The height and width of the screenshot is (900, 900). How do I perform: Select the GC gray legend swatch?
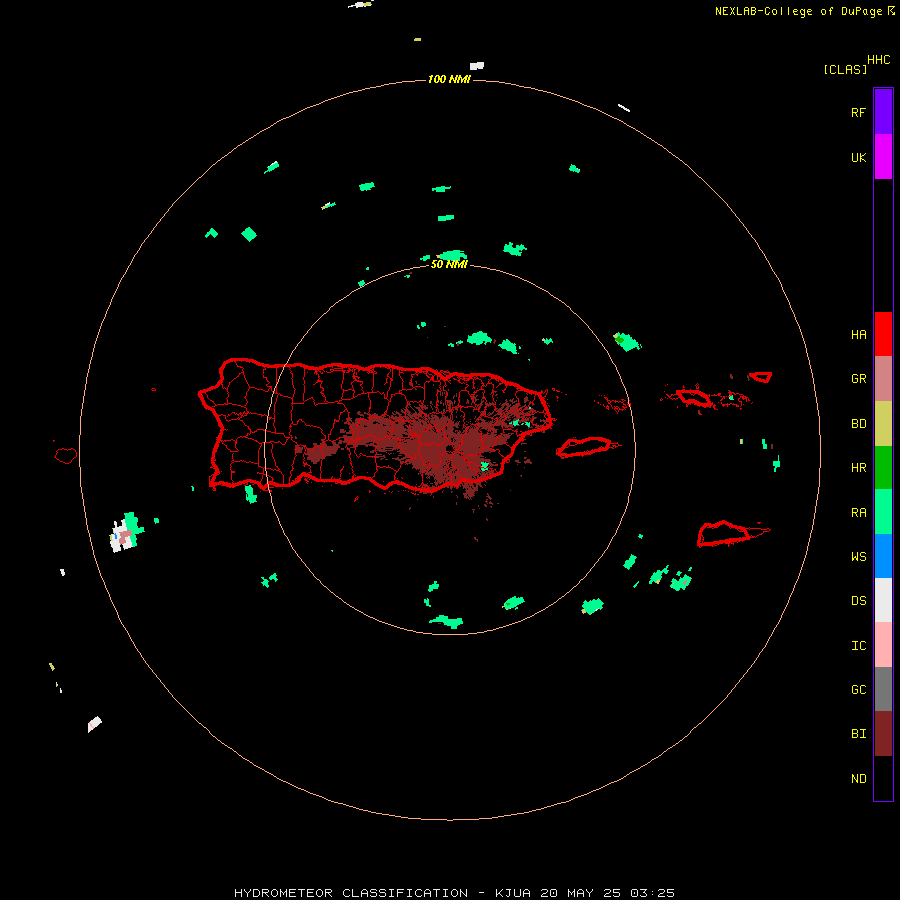[x=883, y=689]
